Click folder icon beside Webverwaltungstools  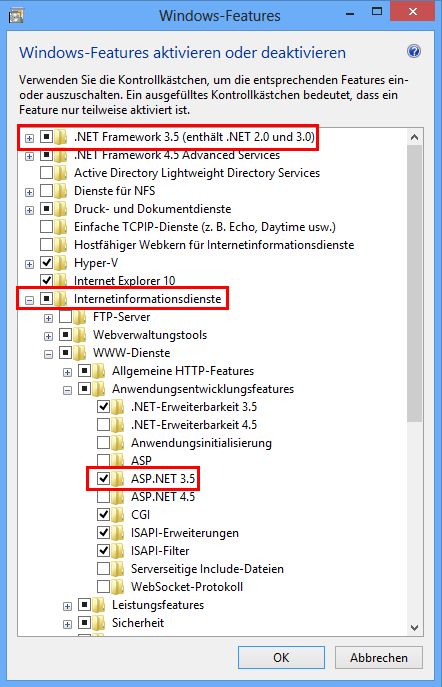click(x=79, y=335)
